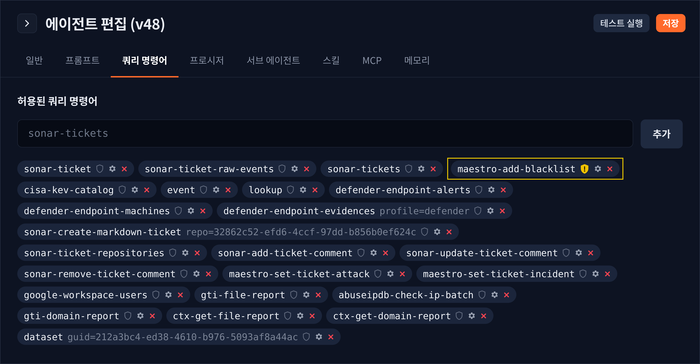Show the 메모리 tab
The height and width of the screenshot is (364, 700).
[417, 60]
